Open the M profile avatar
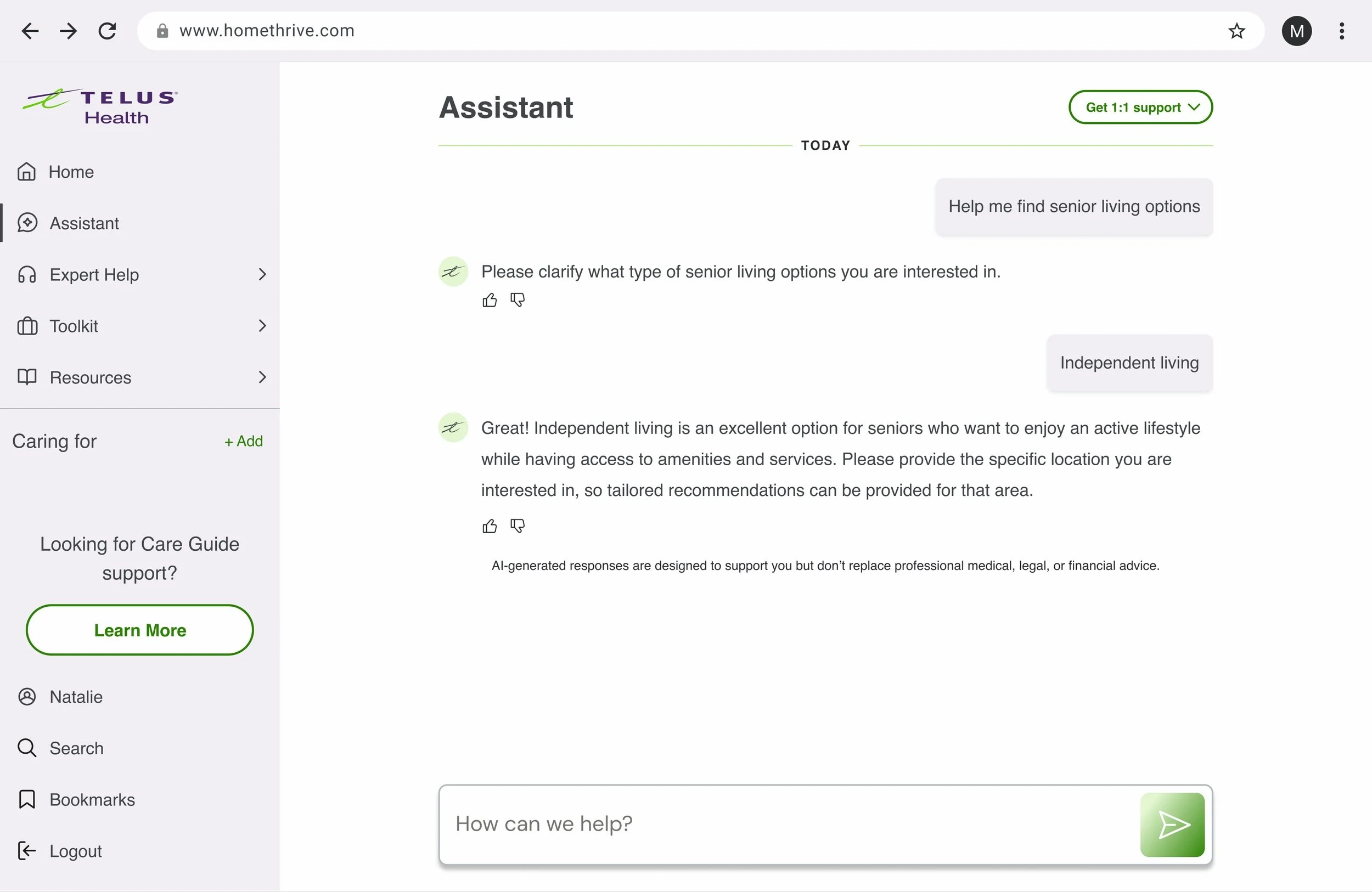This screenshot has height=892, width=1372. (x=1296, y=31)
